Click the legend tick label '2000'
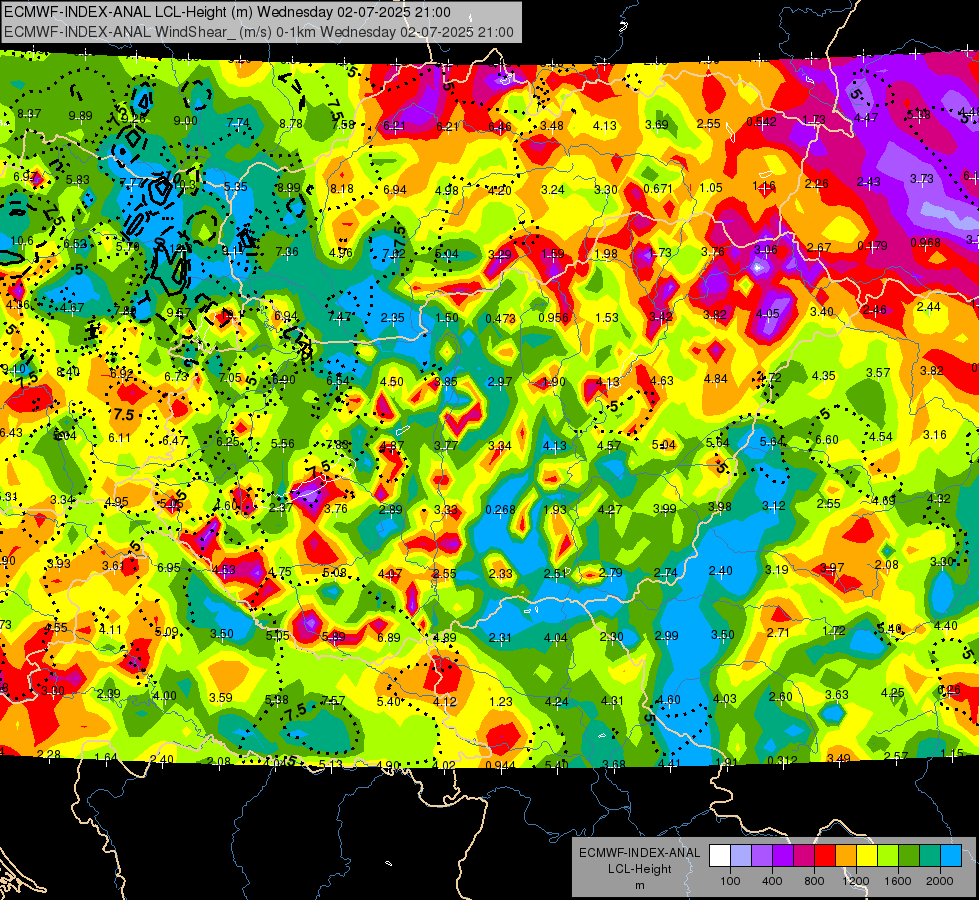979x900 pixels. tap(940, 881)
